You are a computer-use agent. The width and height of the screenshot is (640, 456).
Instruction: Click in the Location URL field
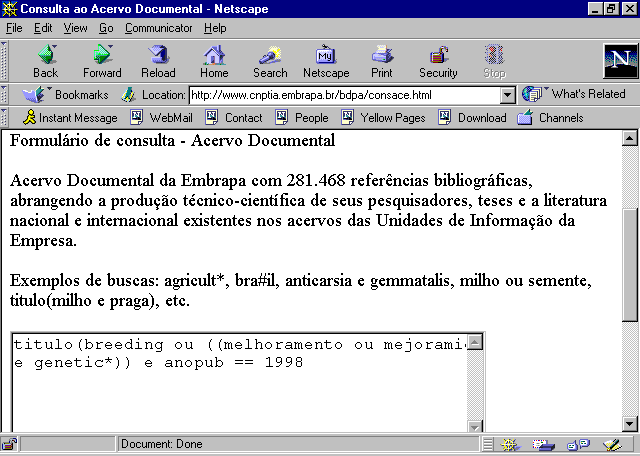(345, 96)
